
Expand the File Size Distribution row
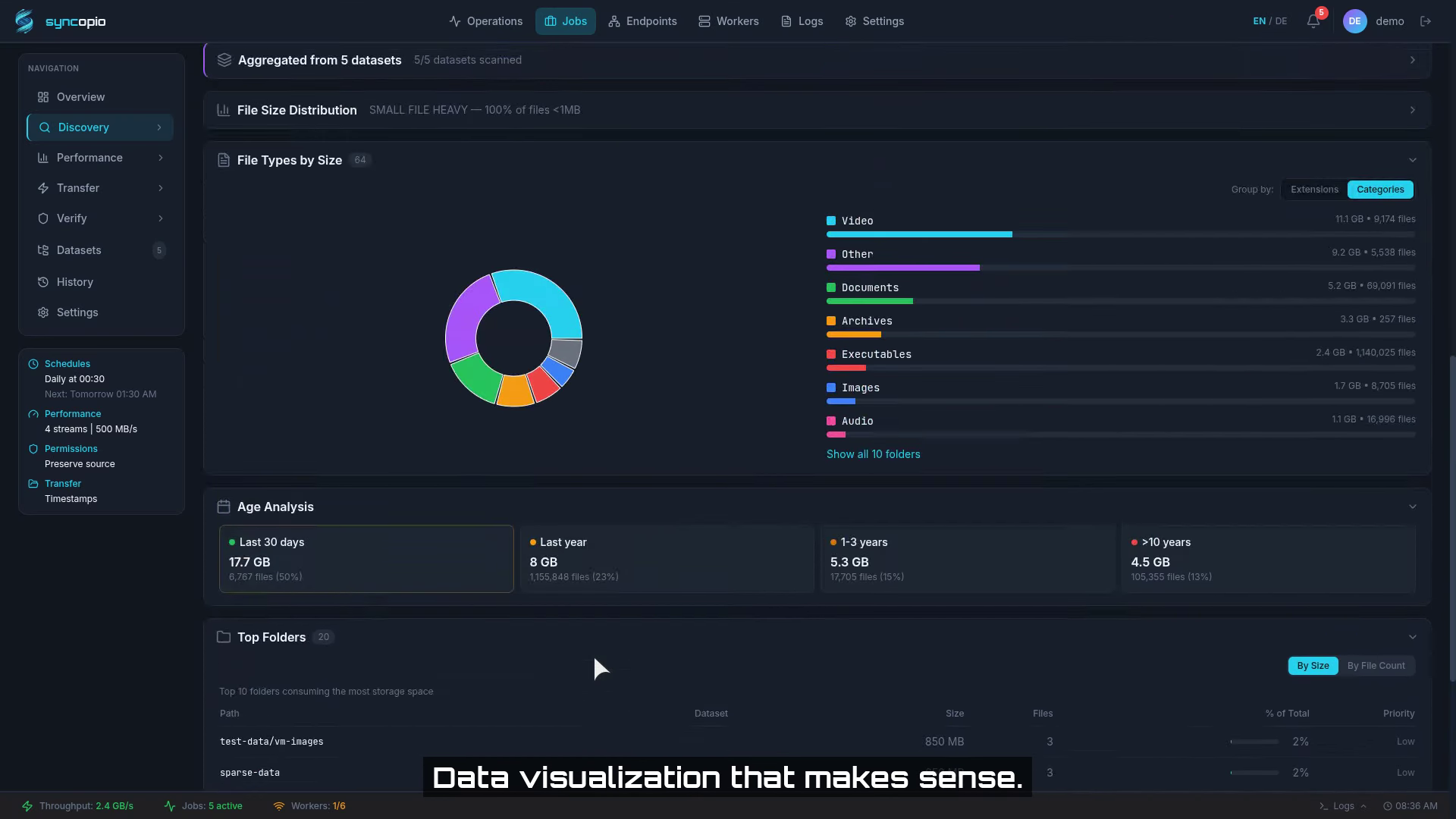pyautogui.click(x=1413, y=109)
